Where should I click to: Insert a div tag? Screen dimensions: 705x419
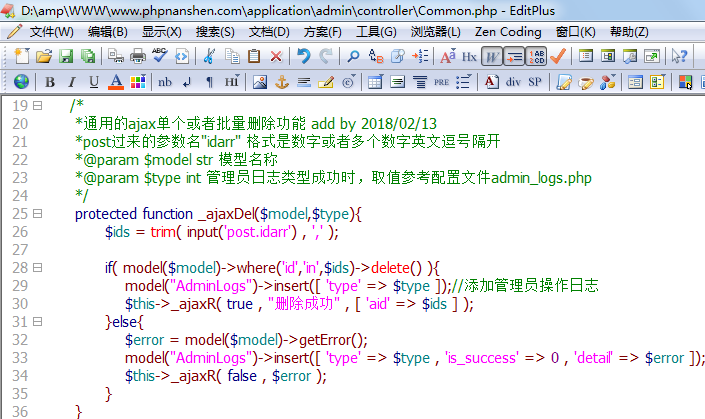tap(513, 82)
